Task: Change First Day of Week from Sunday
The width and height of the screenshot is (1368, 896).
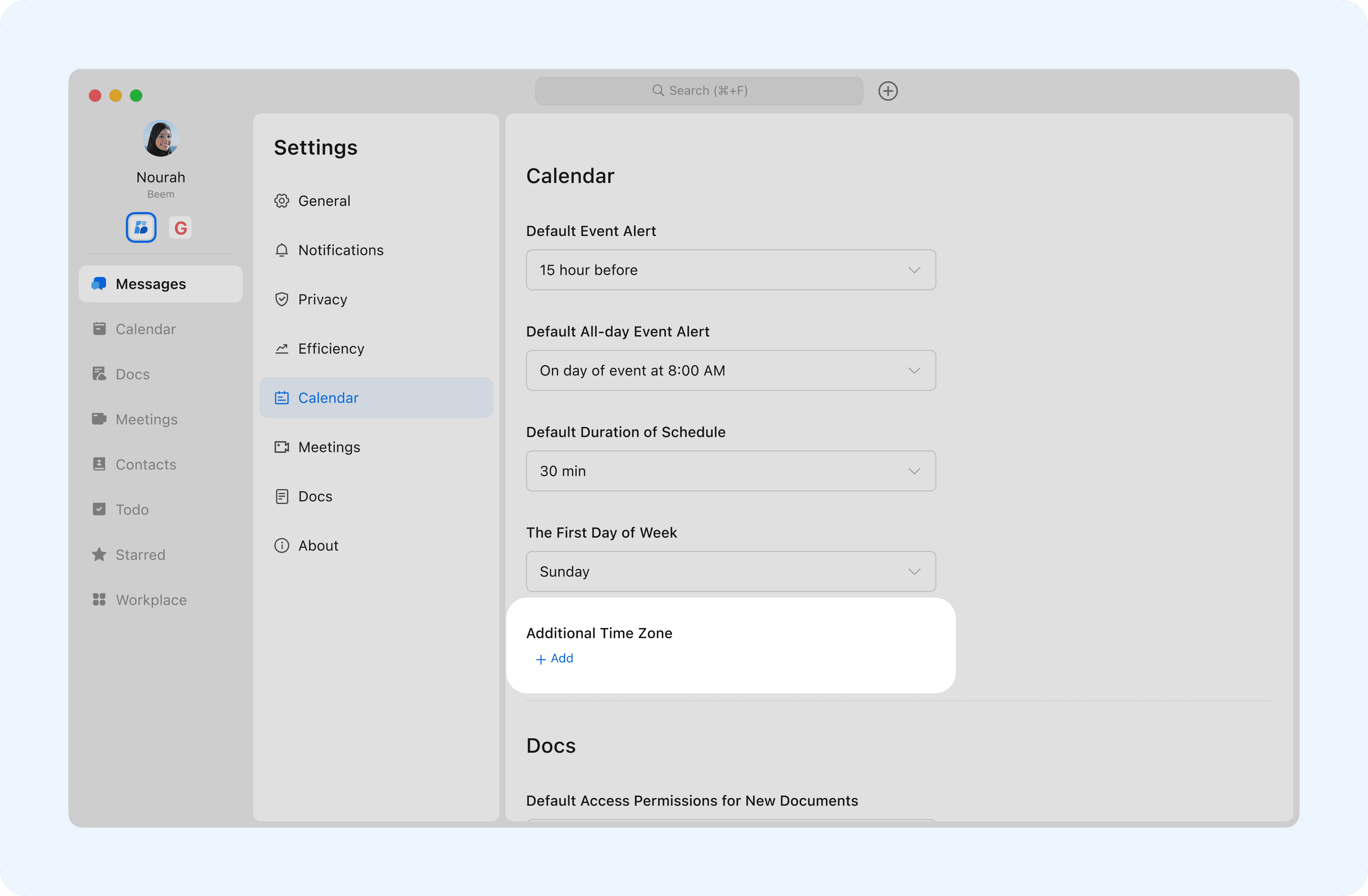Action: (731, 572)
